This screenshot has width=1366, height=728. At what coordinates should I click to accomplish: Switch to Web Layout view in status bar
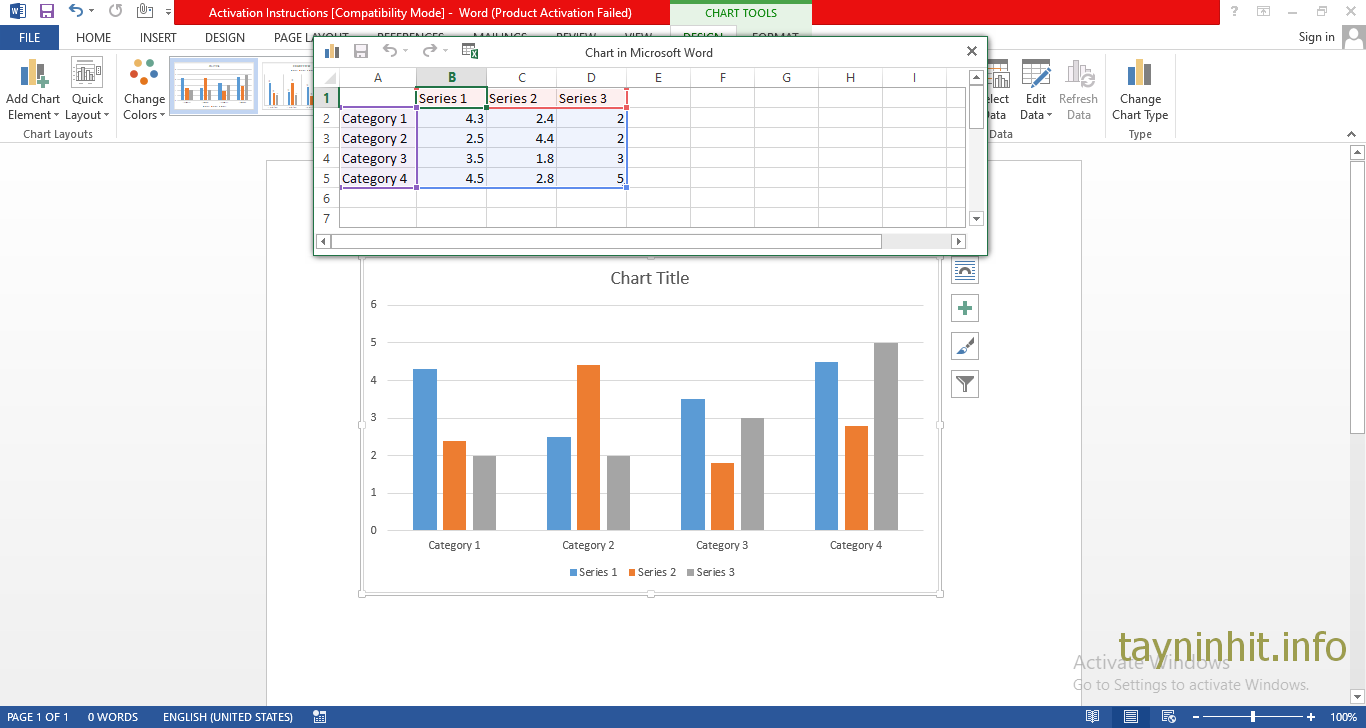1166,717
